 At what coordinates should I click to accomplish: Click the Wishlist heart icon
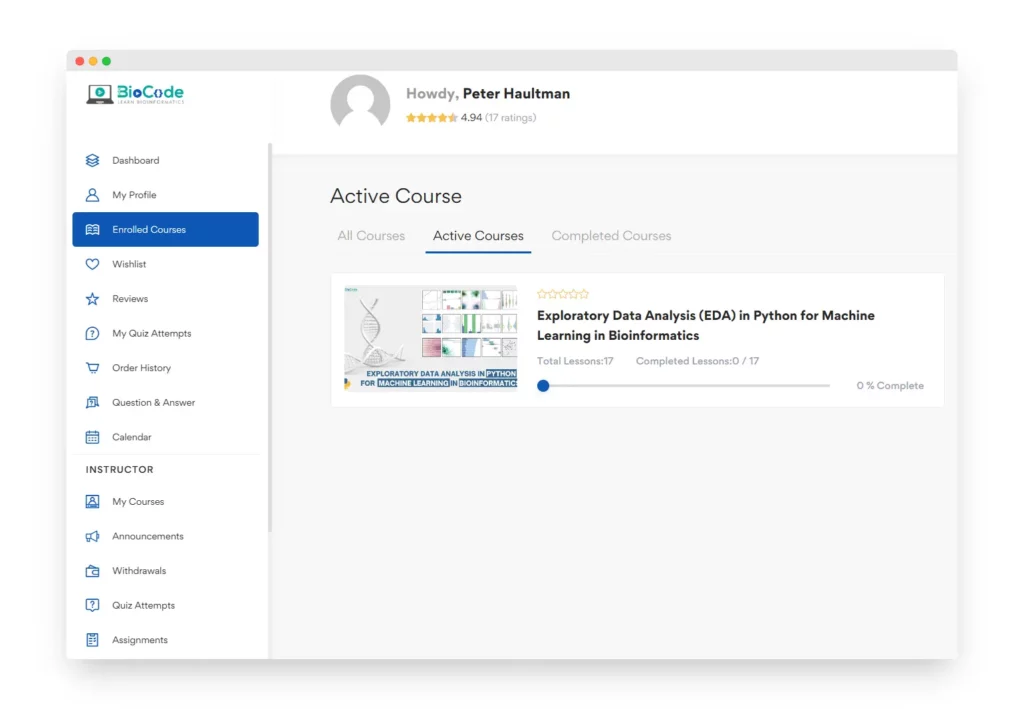click(x=92, y=264)
